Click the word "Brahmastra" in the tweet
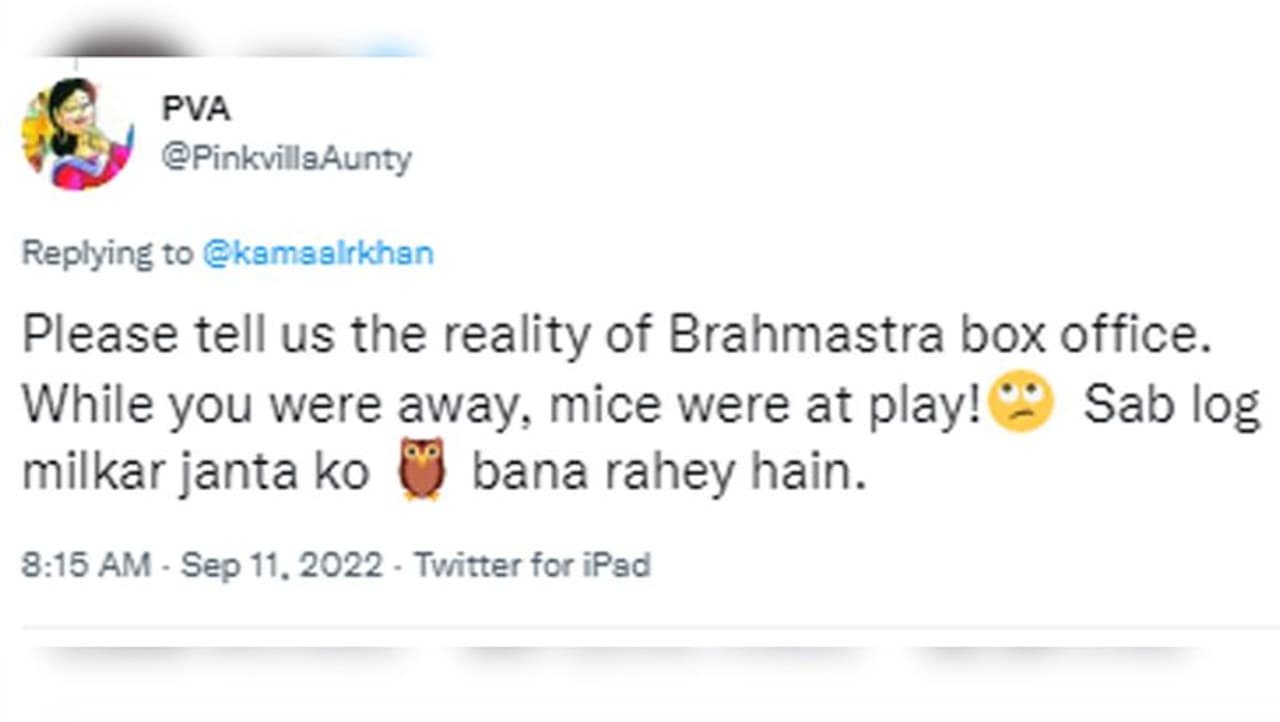Viewport: 1280px width, 722px height. click(805, 337)
